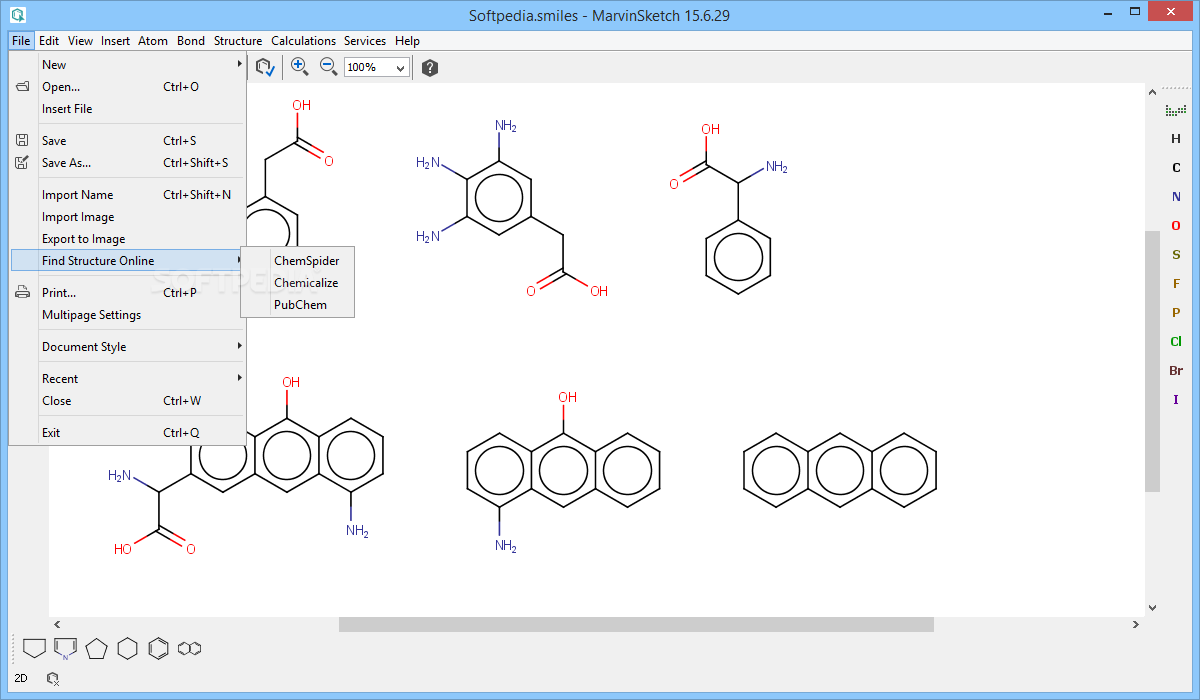The image size is (1200, 700).
Task: Open help via the question mark icon
Action: point(430,68)
